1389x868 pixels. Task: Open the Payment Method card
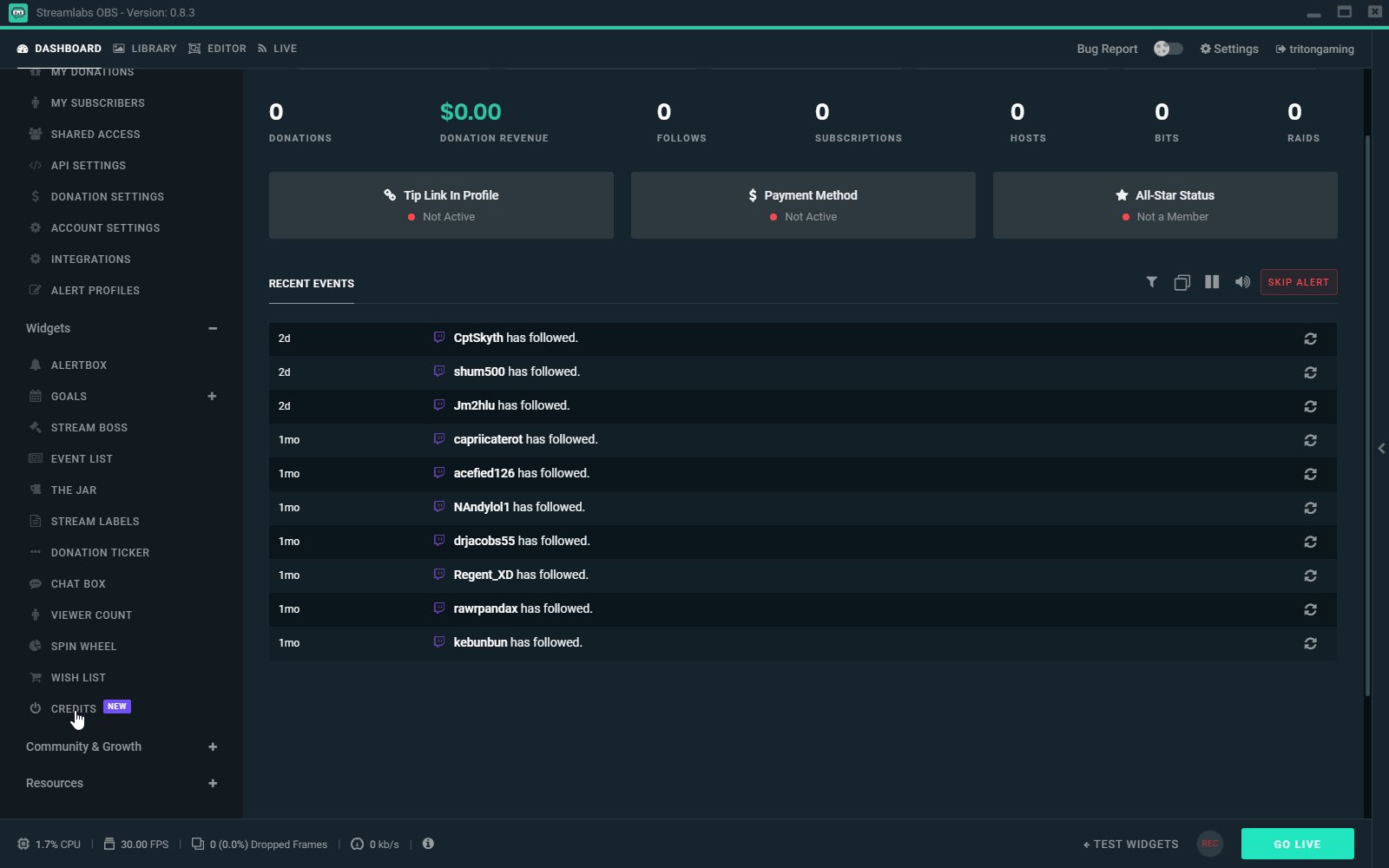click(803, 205)
